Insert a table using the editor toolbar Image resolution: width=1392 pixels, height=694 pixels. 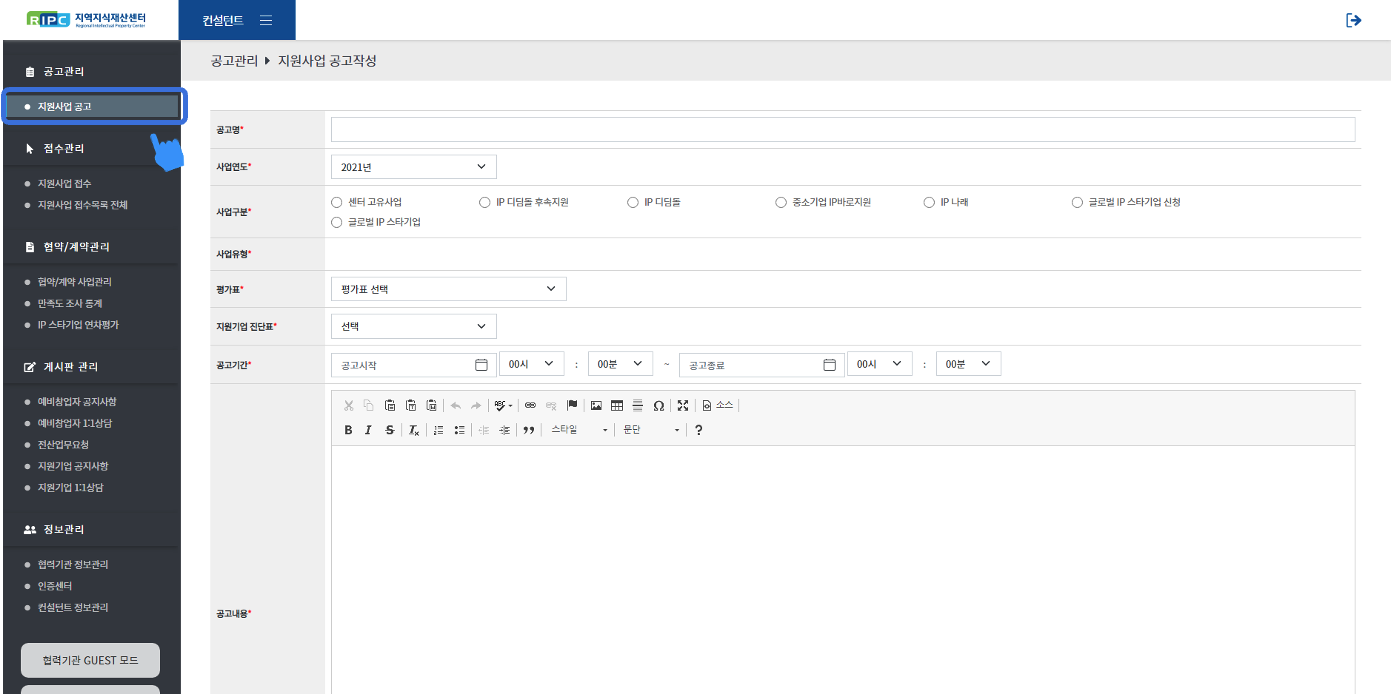pyautogui.click(x=617, y=405)
